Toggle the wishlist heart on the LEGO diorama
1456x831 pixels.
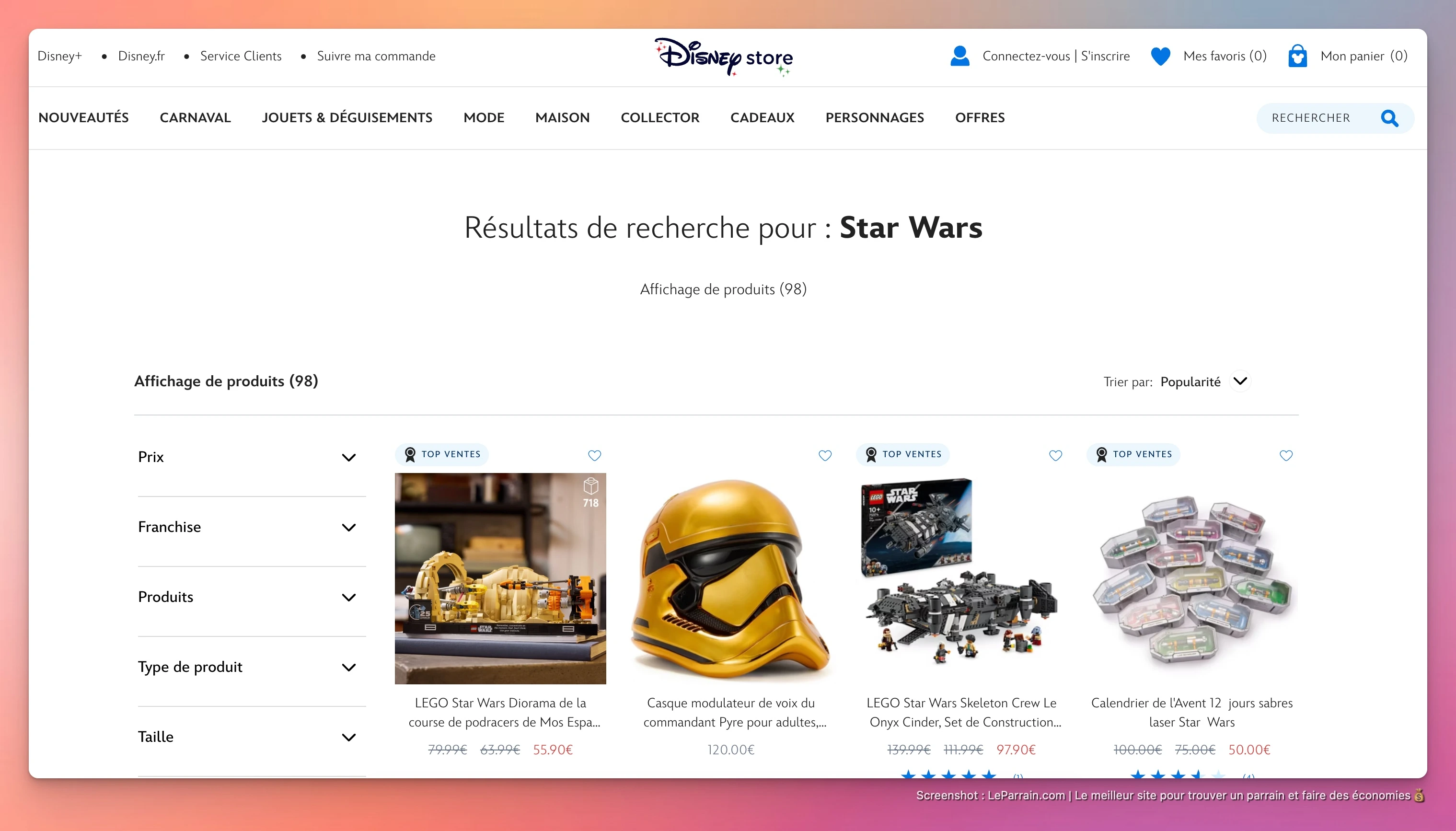[594, 455]
